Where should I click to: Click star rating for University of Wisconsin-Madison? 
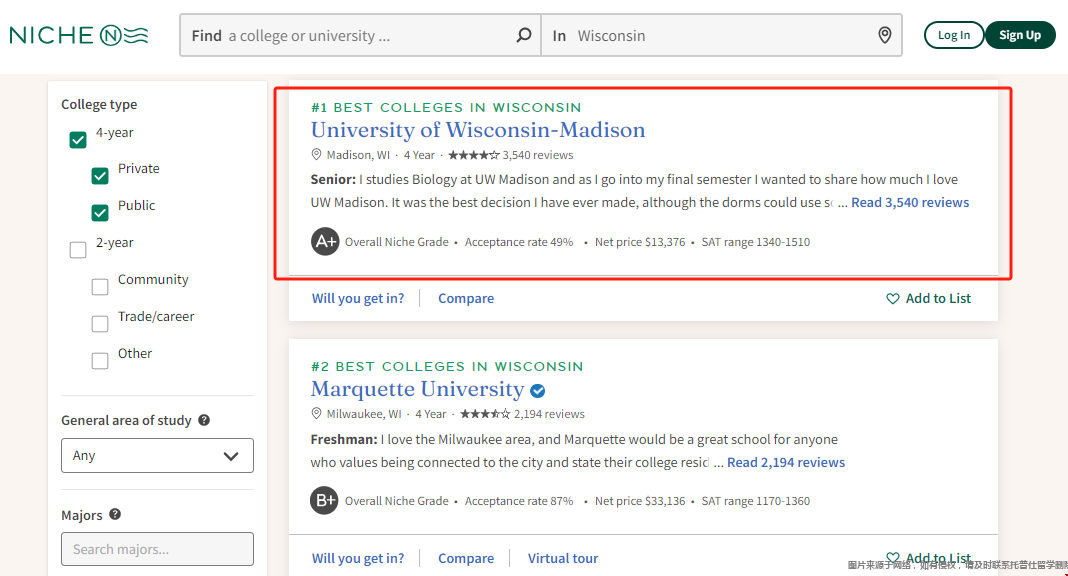point(473,155)
